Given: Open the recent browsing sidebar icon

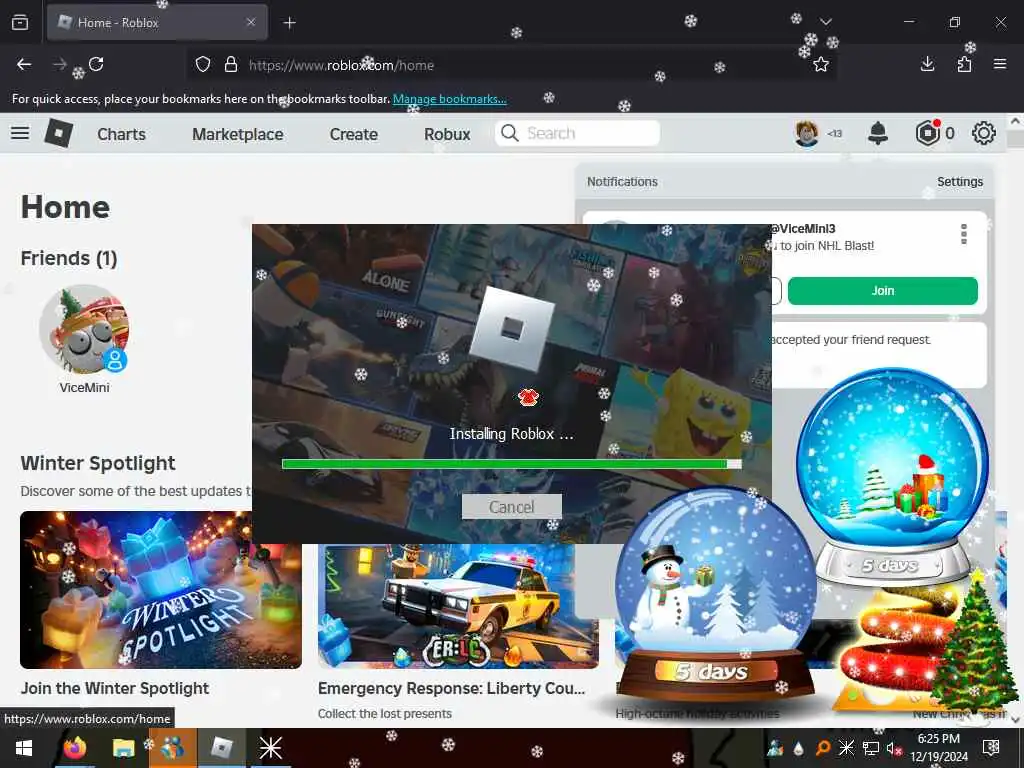Looking at the screenshot, I should 20,22.
